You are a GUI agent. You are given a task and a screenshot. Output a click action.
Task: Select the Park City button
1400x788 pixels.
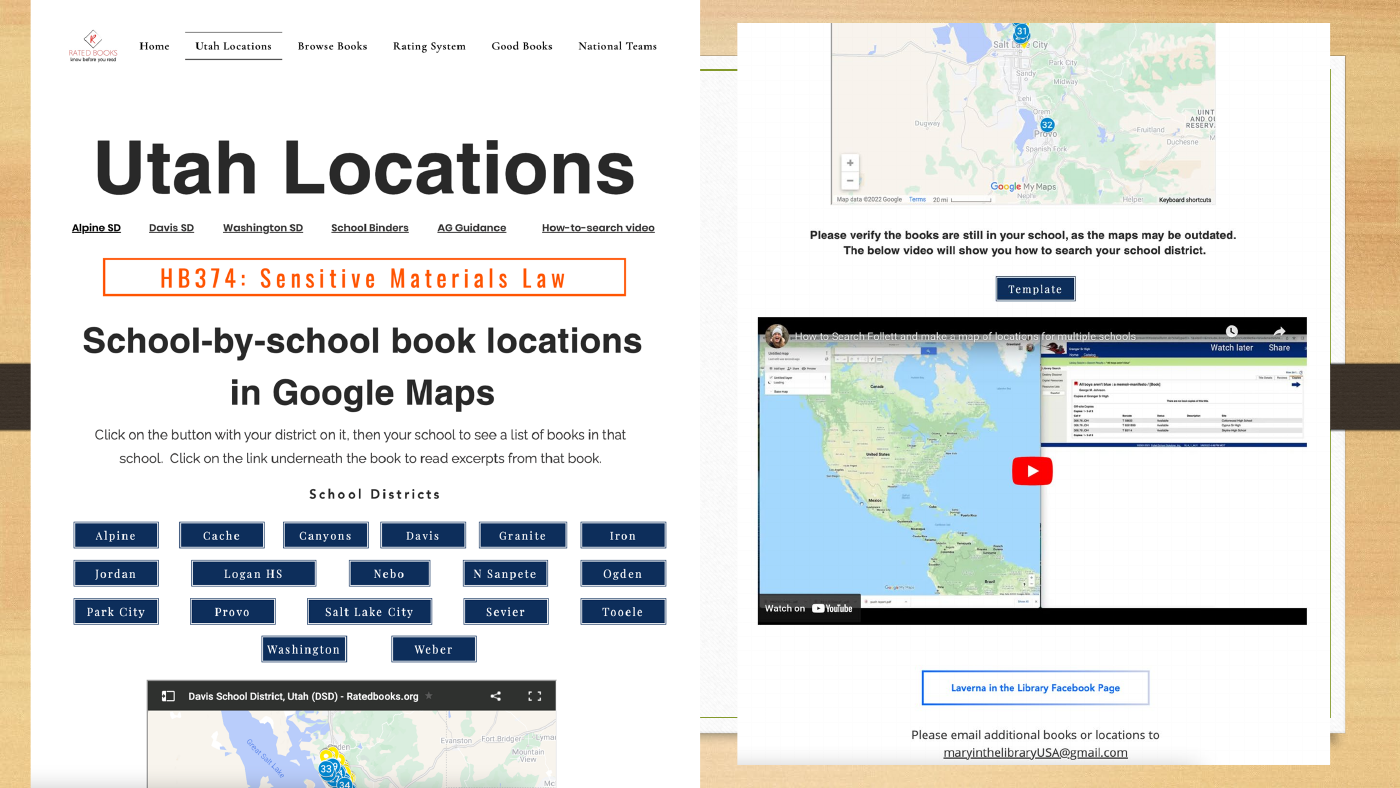pyautogui.click(x=116, y=611)
